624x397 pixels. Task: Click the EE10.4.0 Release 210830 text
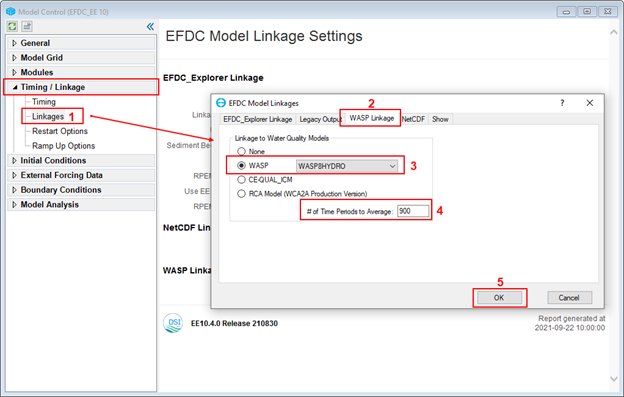click(x=234, y=323)
